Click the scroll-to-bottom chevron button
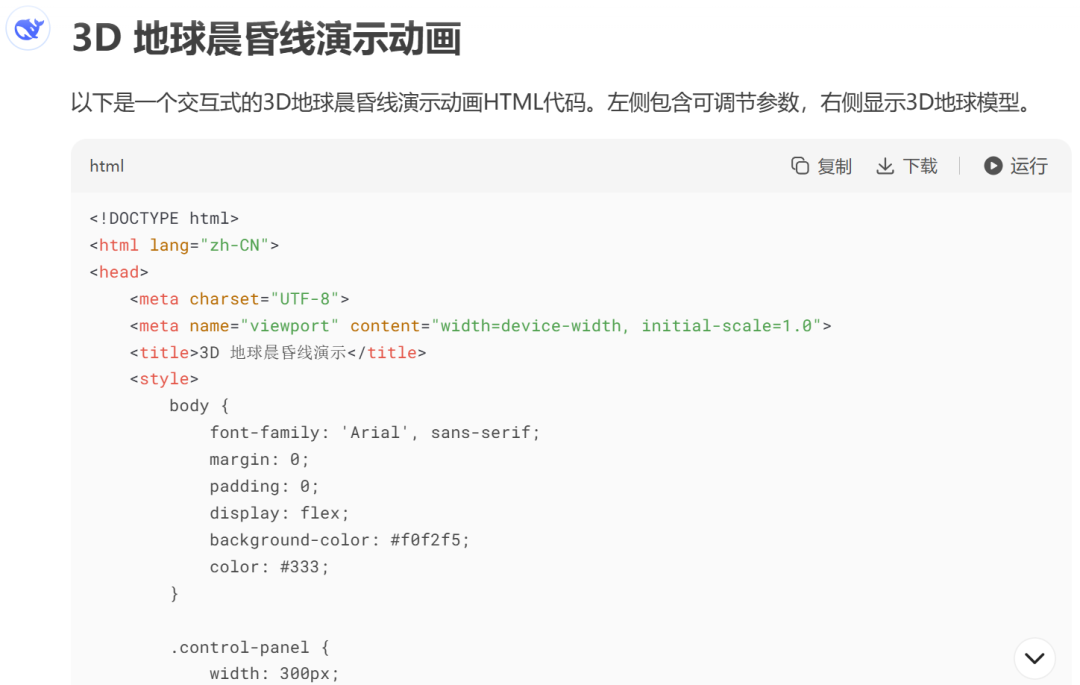This screenshot has height=685, width=1080. (x=1034, y=658)
